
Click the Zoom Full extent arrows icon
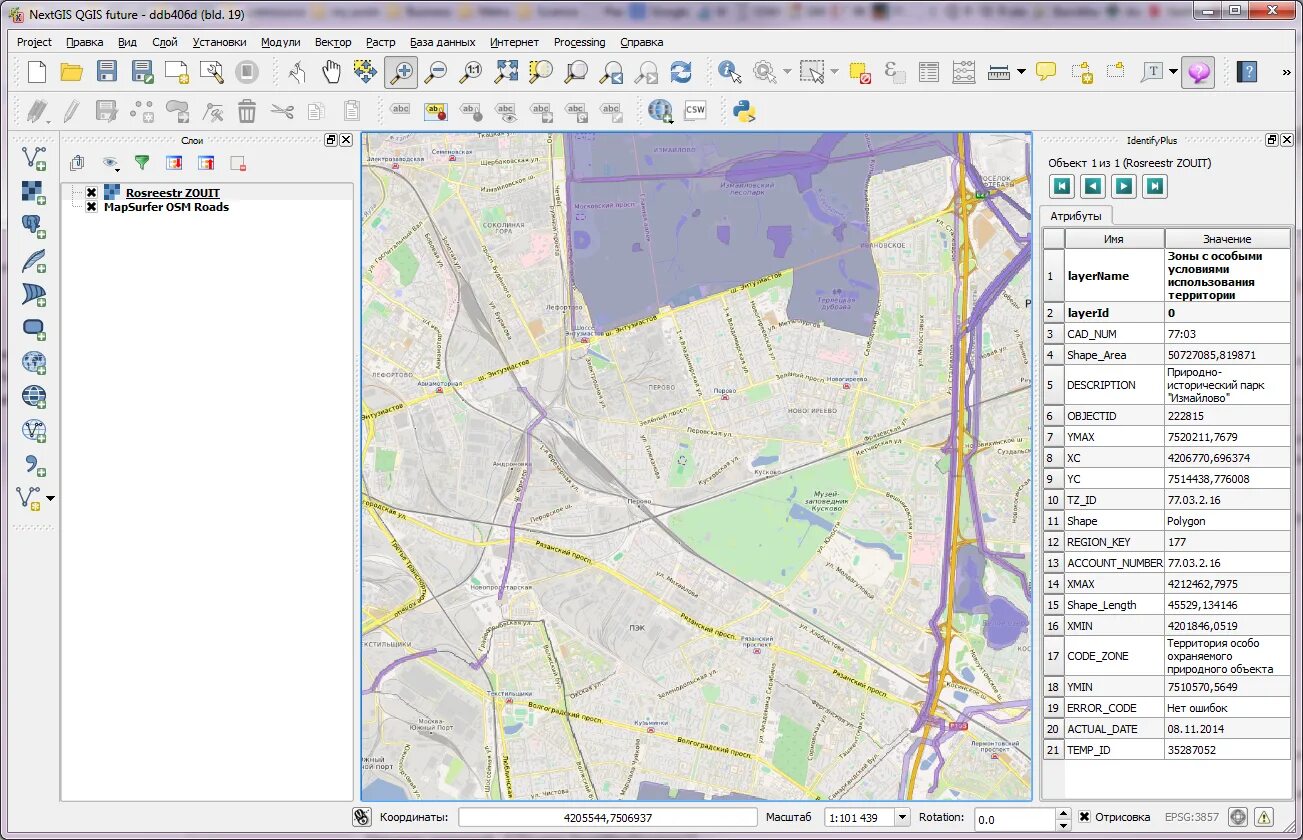(506, 72)
